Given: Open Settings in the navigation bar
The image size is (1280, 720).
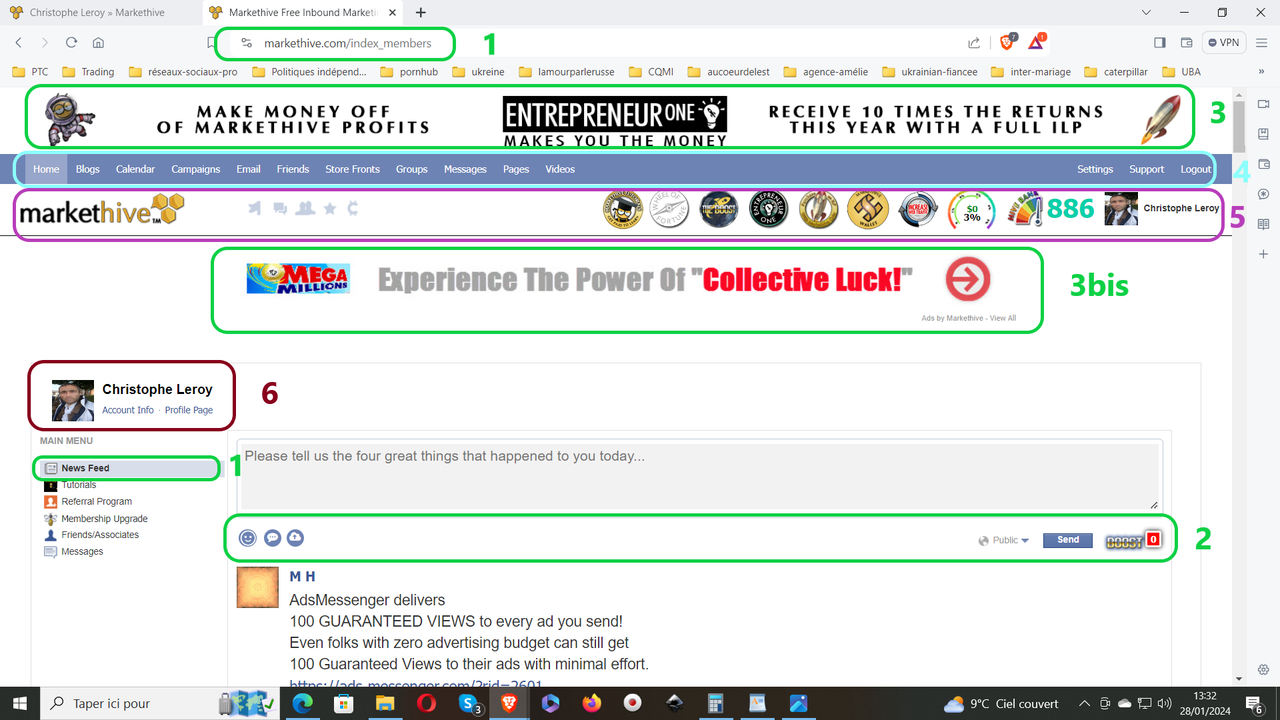Looking at the screenshot, I should (1095, 169).
